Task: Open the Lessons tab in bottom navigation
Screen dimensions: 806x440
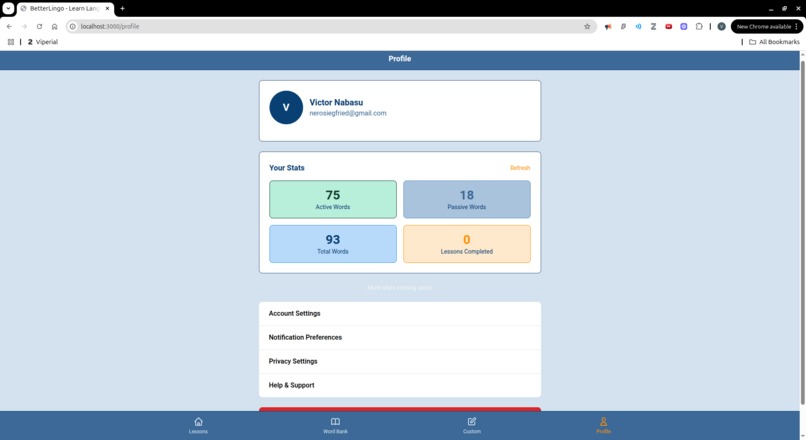Action: coord(198,426)
